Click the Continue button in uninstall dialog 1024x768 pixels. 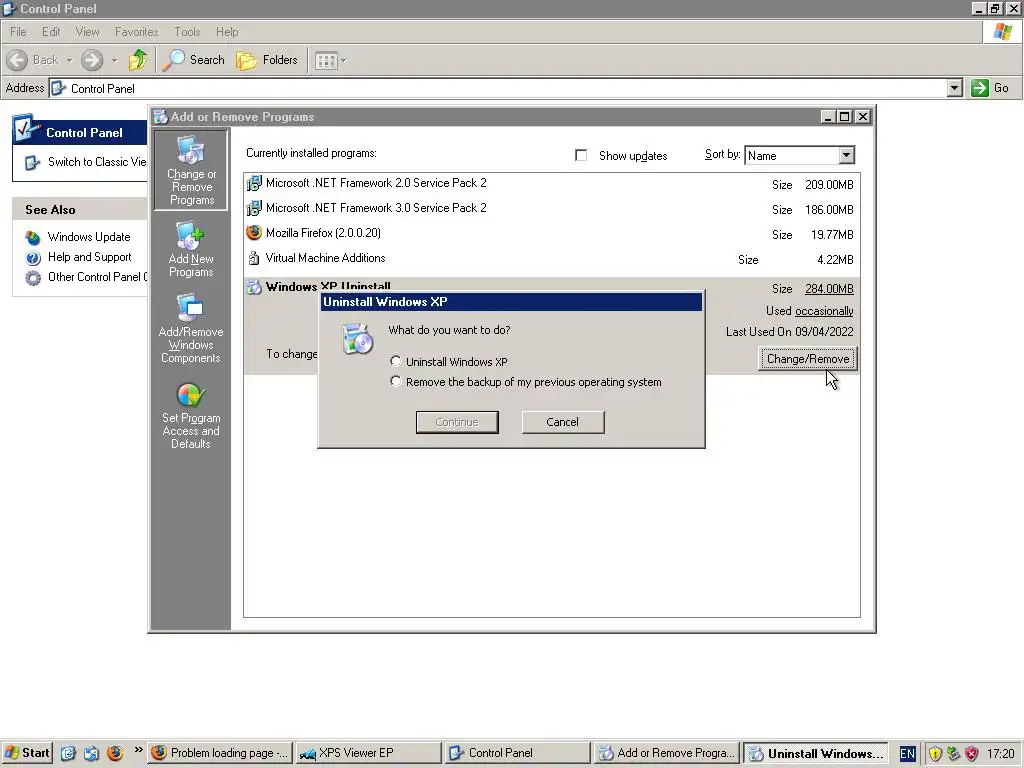[457, 422]
